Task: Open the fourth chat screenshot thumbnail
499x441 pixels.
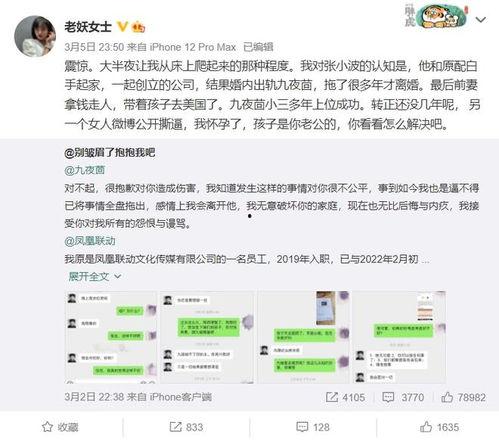Action: pos(399,337)
